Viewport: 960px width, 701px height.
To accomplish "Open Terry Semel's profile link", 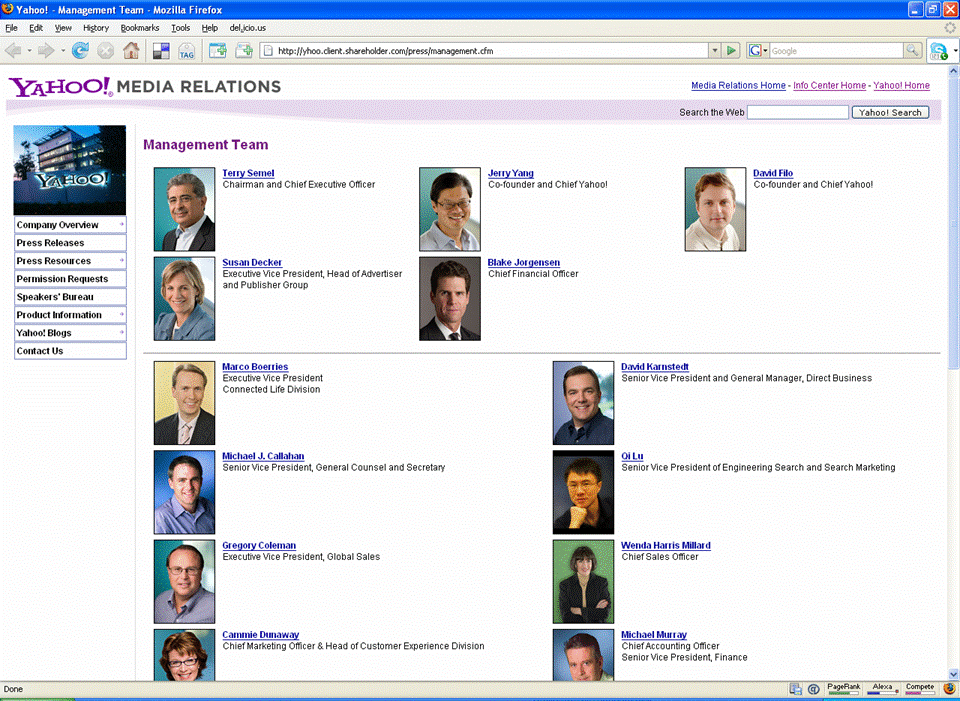I will [x=248, y=174].
